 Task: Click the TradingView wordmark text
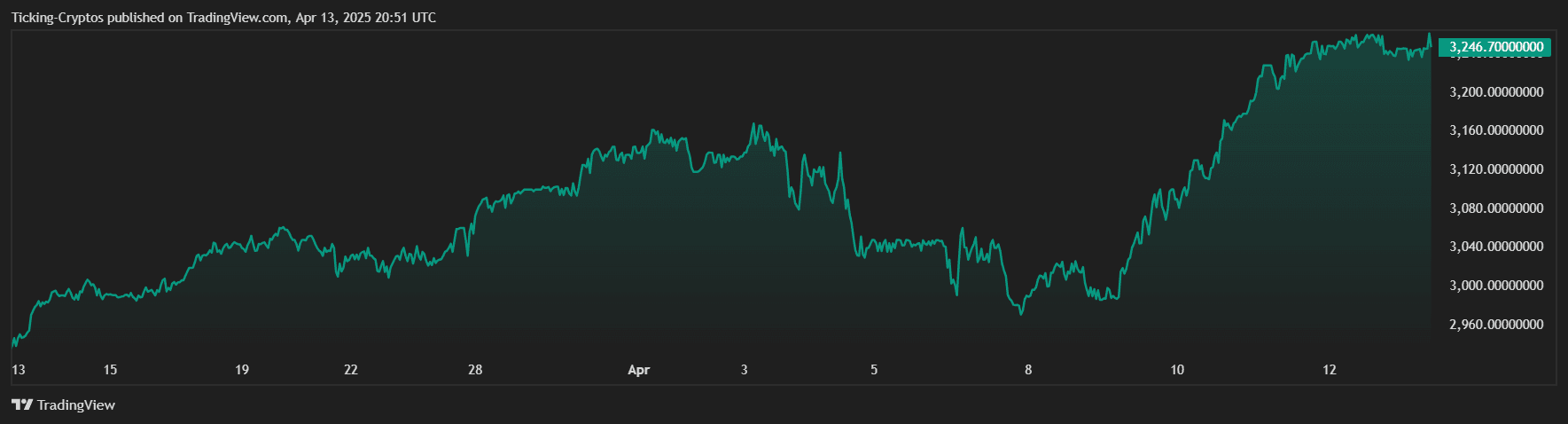(x=76, y=405)
